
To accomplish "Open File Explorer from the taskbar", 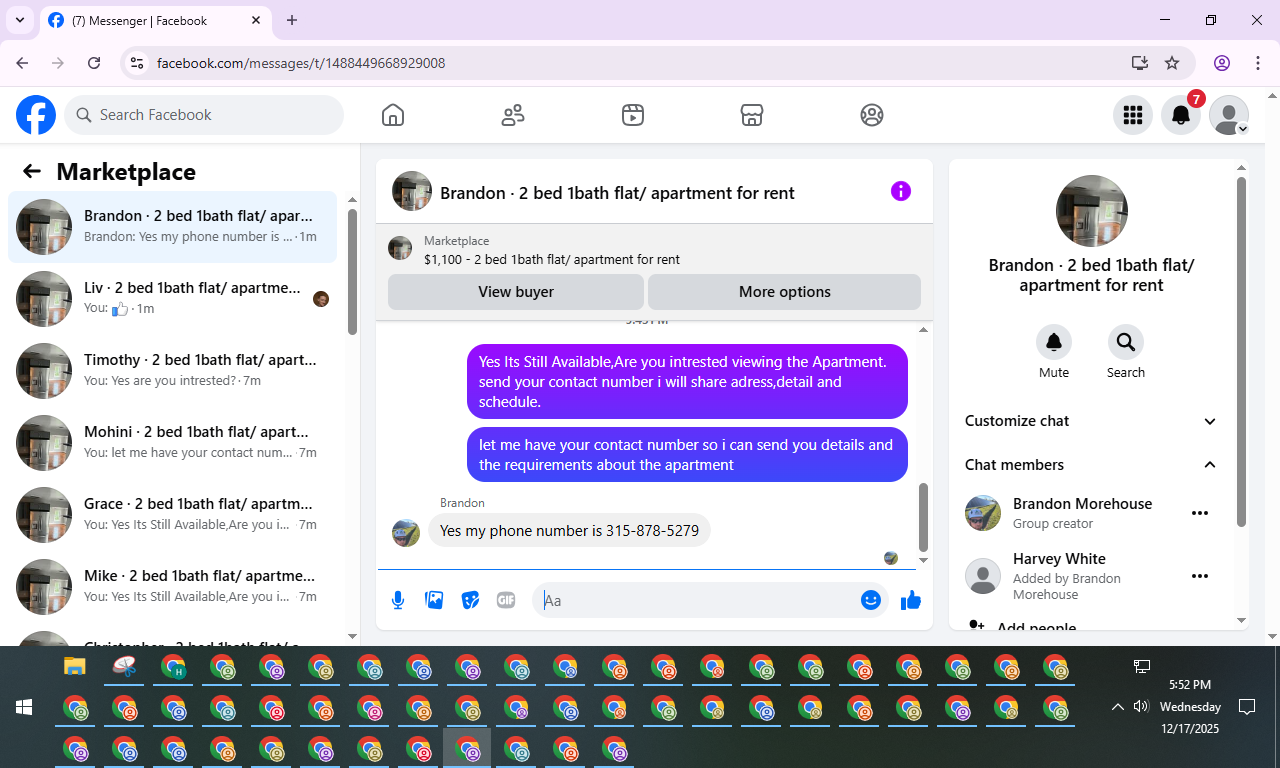I will pyautogui.click(x=75, y=666).
